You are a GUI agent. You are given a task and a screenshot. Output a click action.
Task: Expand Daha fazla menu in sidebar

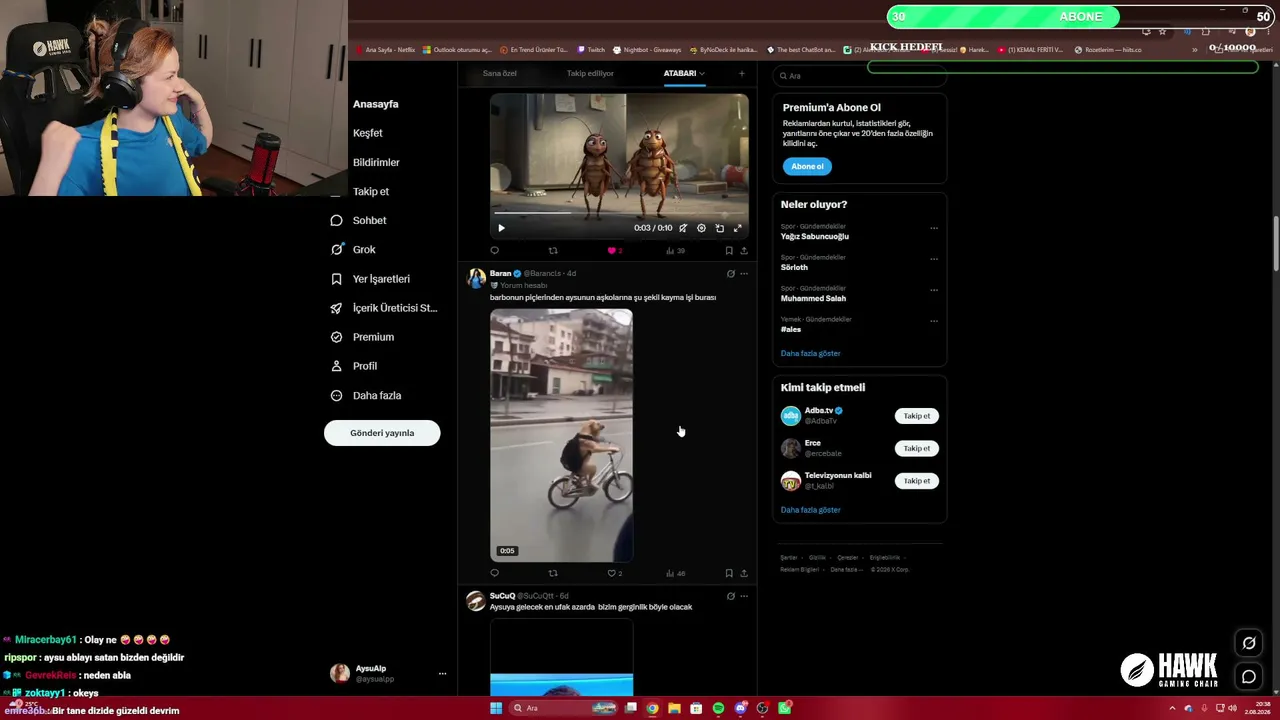tap(377, 395)
